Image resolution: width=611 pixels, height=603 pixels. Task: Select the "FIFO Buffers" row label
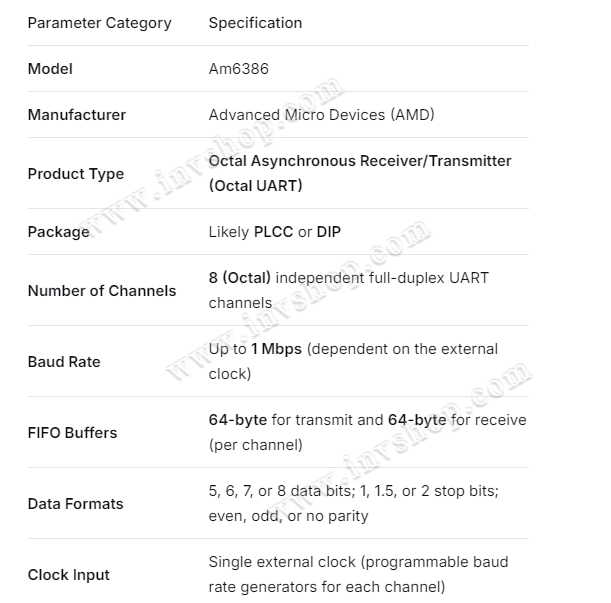pyautogui.click(x=72, y=433)
